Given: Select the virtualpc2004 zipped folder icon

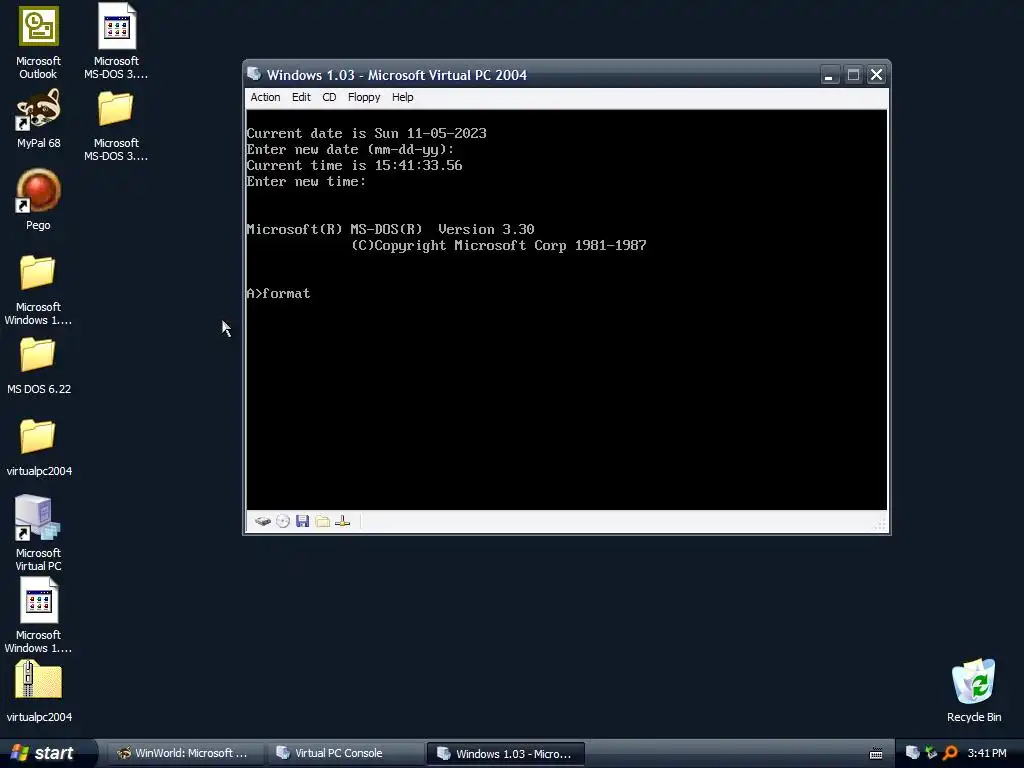Looking at the screenshot, I should click(x=38, y=680).
